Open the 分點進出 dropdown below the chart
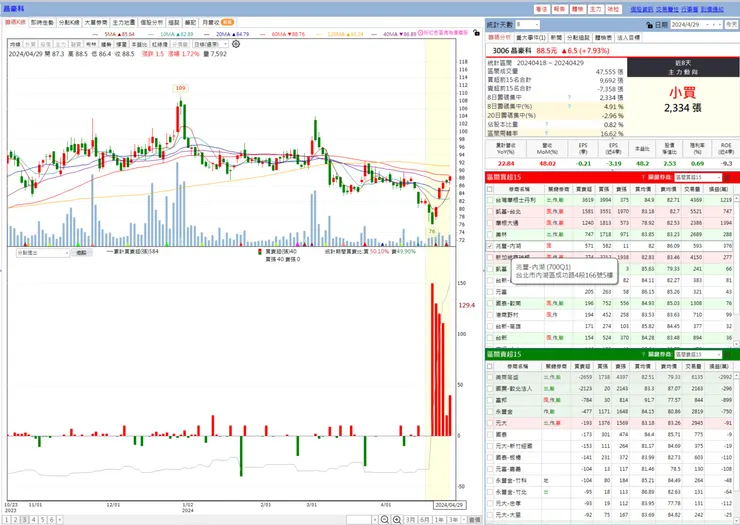Screen dimensions: 740x525 click(x=43, y=253)
